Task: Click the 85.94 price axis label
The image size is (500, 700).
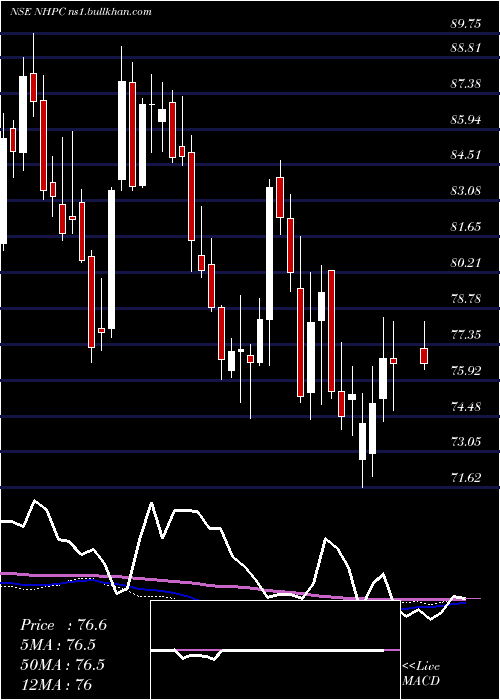Action: (466, 119)
